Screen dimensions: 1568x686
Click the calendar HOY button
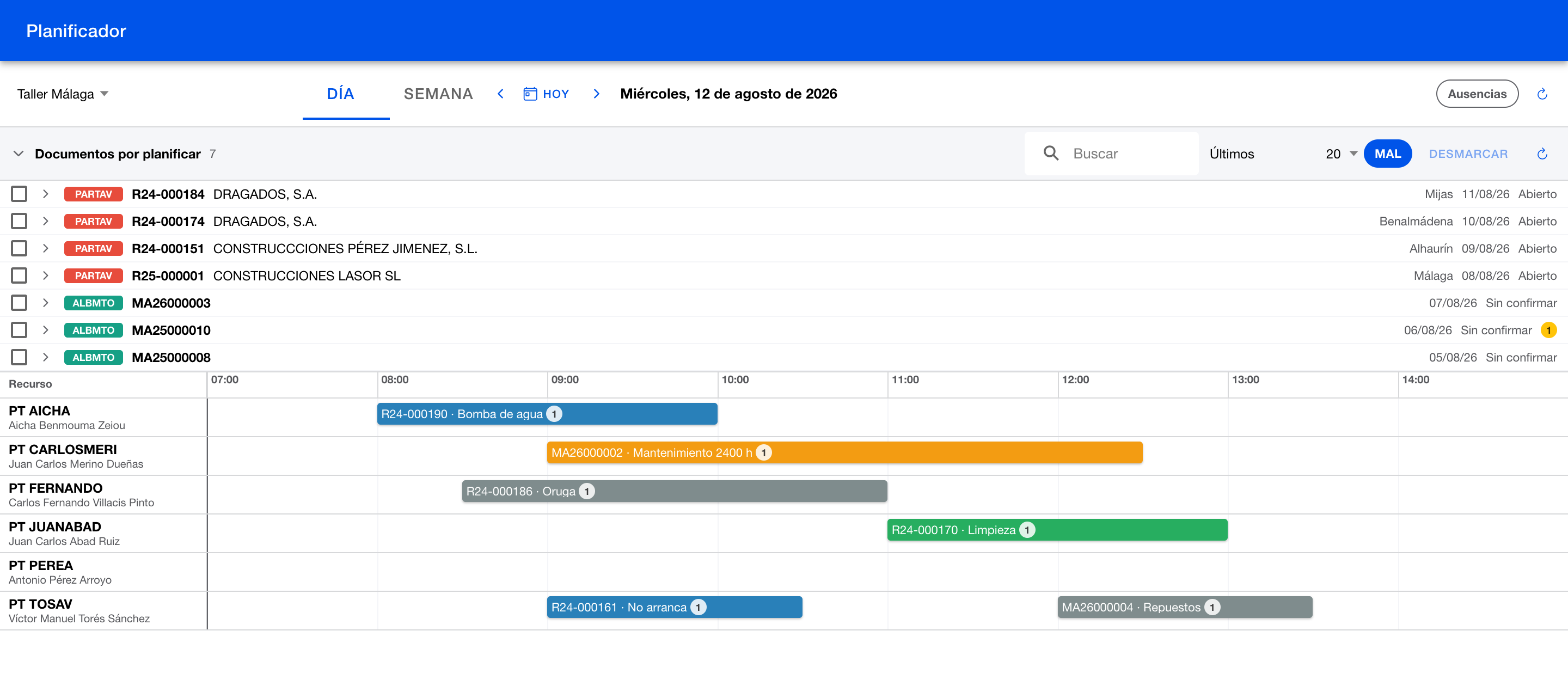click(546, 94)
